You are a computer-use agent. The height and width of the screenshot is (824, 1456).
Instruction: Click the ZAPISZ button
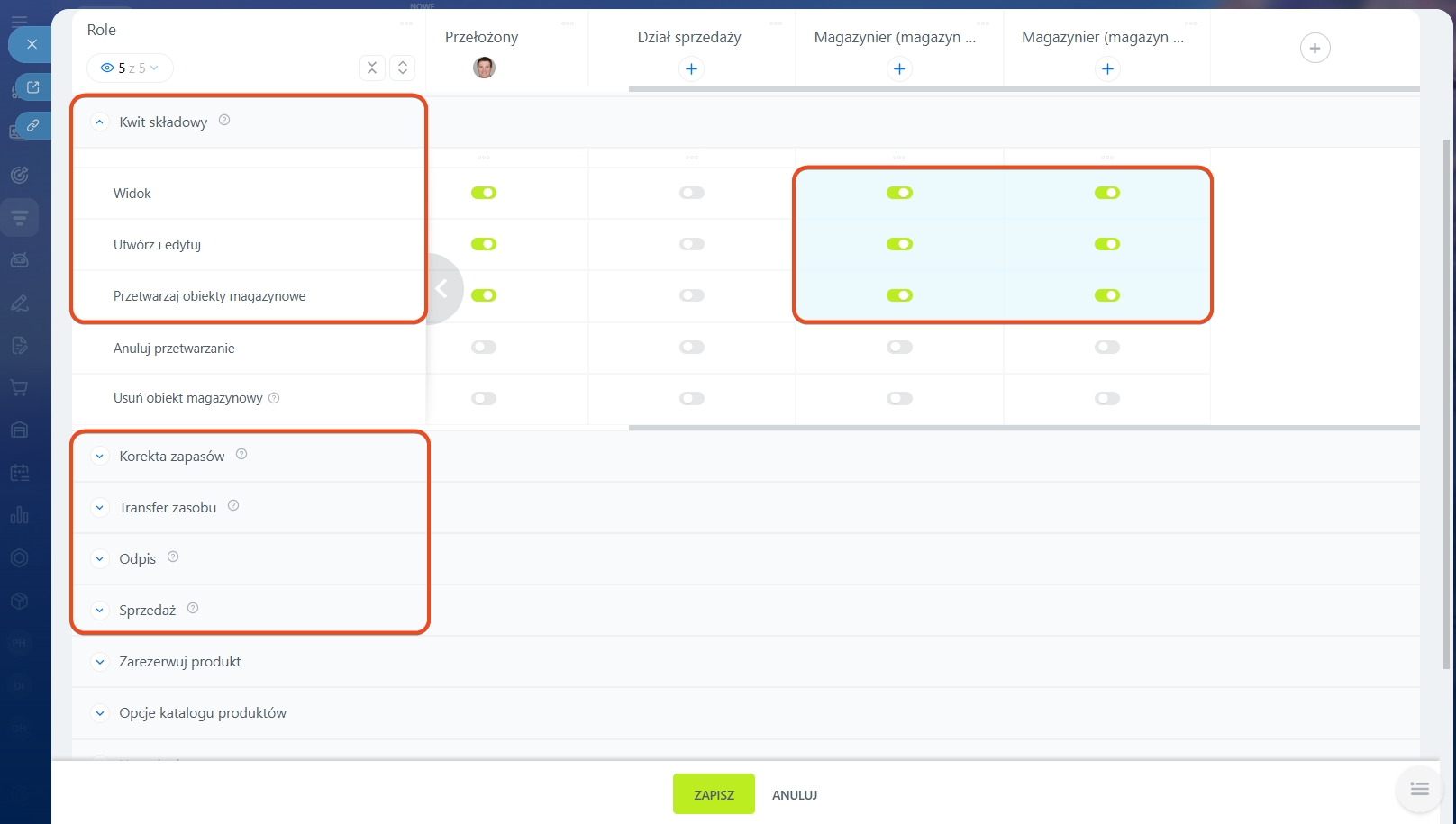pos(714,794)
